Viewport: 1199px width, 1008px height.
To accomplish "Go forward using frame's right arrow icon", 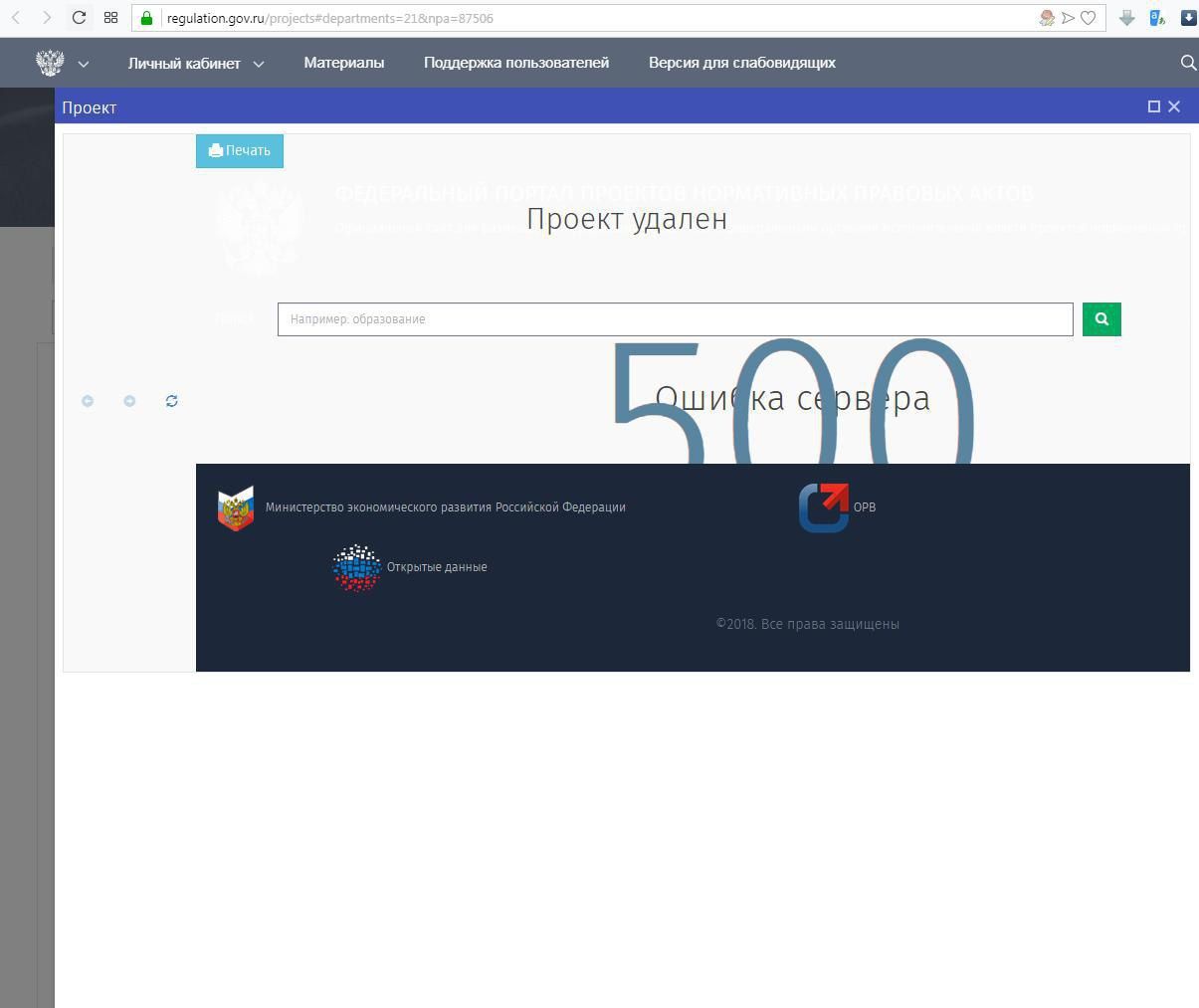I will pyautogui.click(x=129, y=401).
